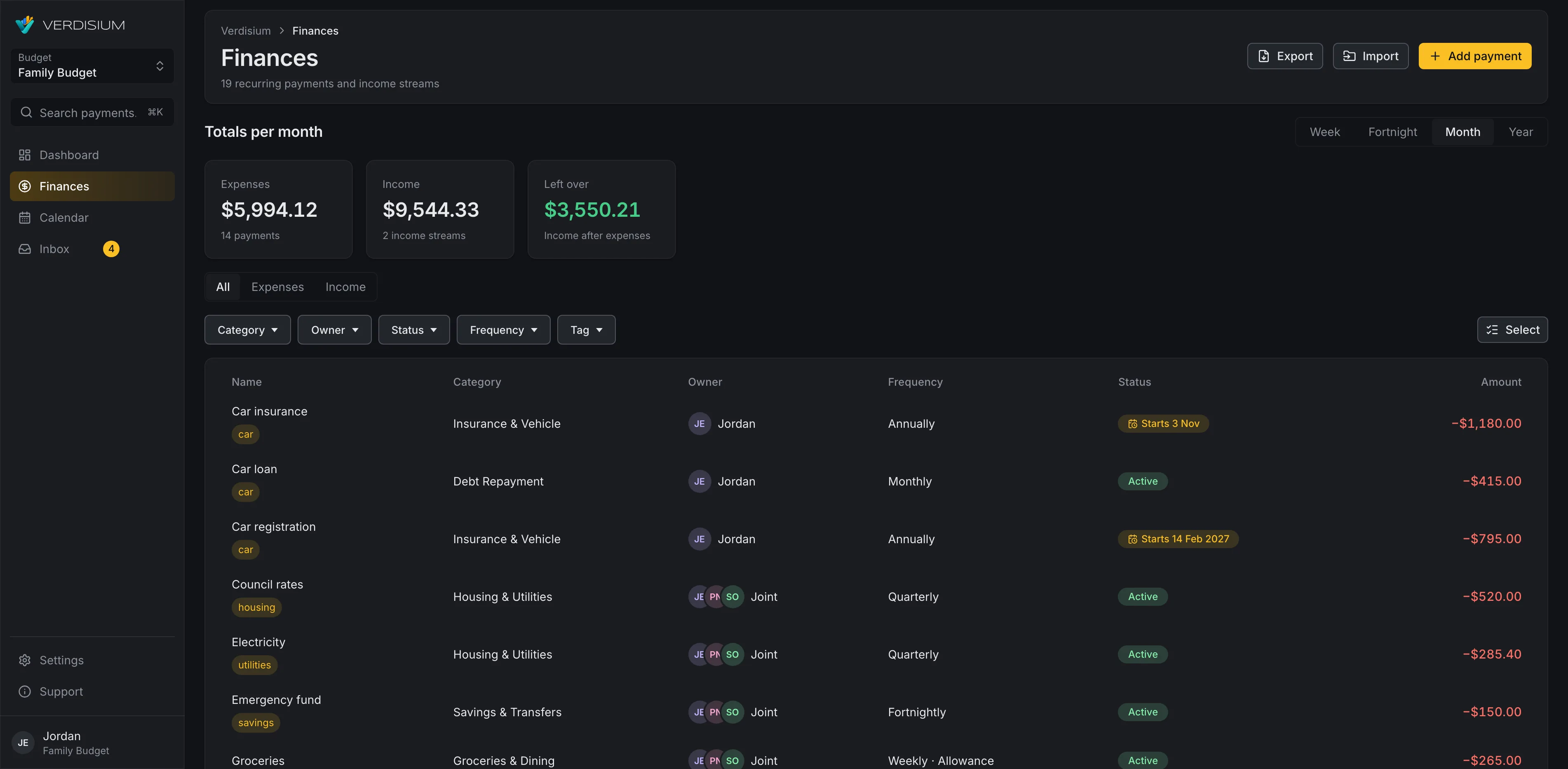Image resolution: width=1568 pixels, height=769 pixels.
Task: Switch to the Expenses tab
Action: pos(277,287)
